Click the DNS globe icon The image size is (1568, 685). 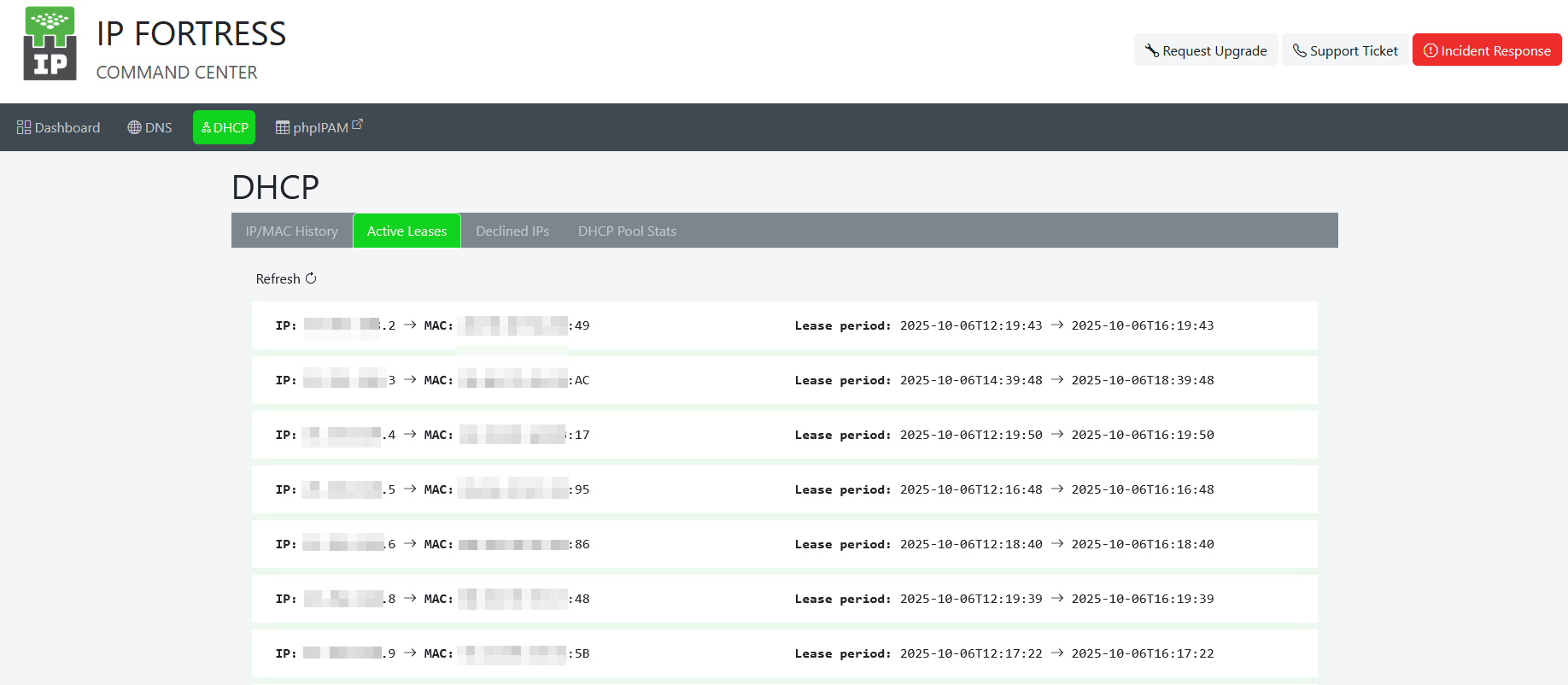pos(134,127)
